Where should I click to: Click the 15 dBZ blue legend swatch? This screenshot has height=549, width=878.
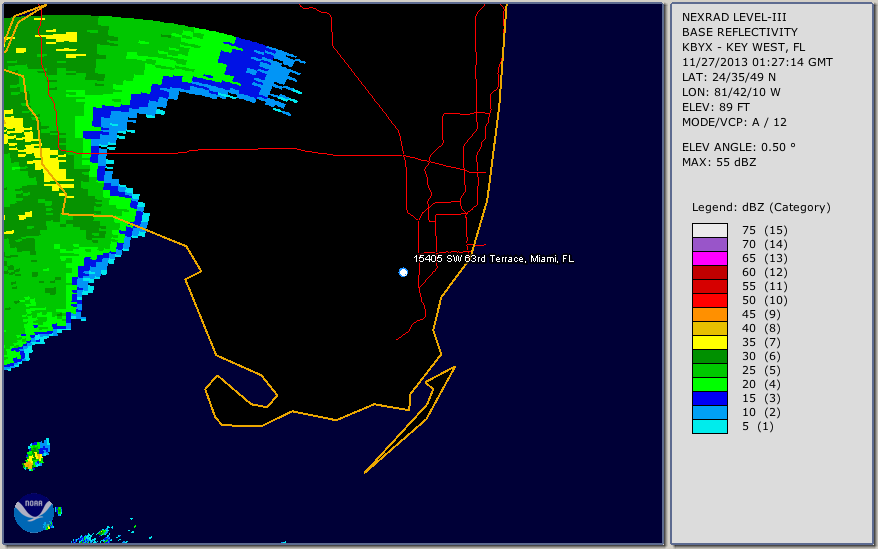[x=709, y=398]
